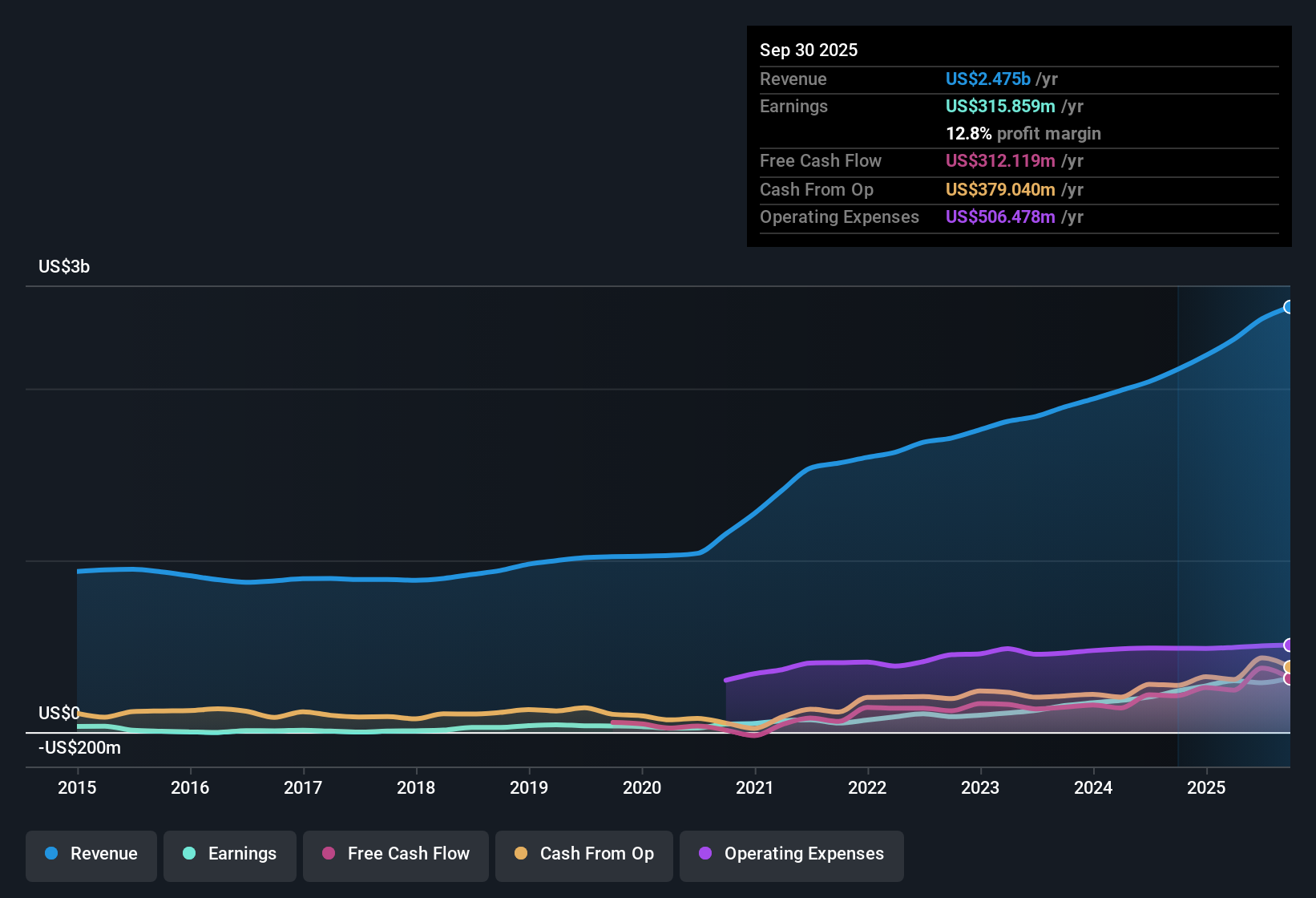This screenshot has height=898, width=1316.
Task: Toggle the Earnings series off
Action: pyautogui.click(x=229, y=854)
